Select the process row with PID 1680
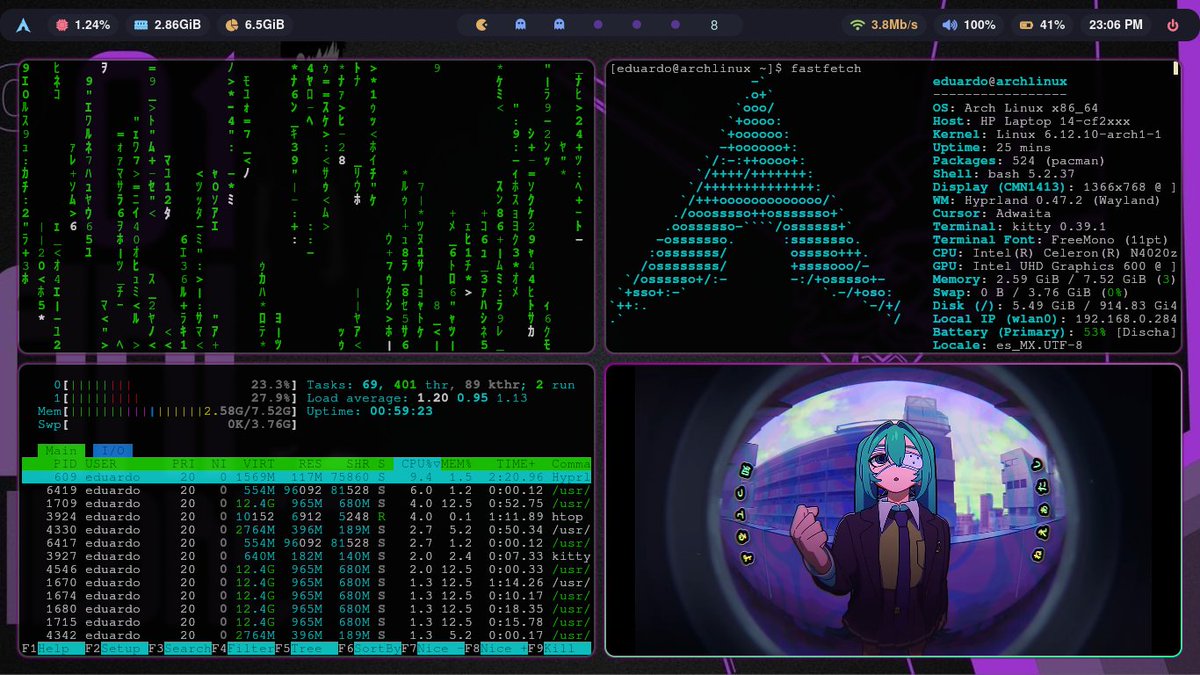 click(306, 609)
